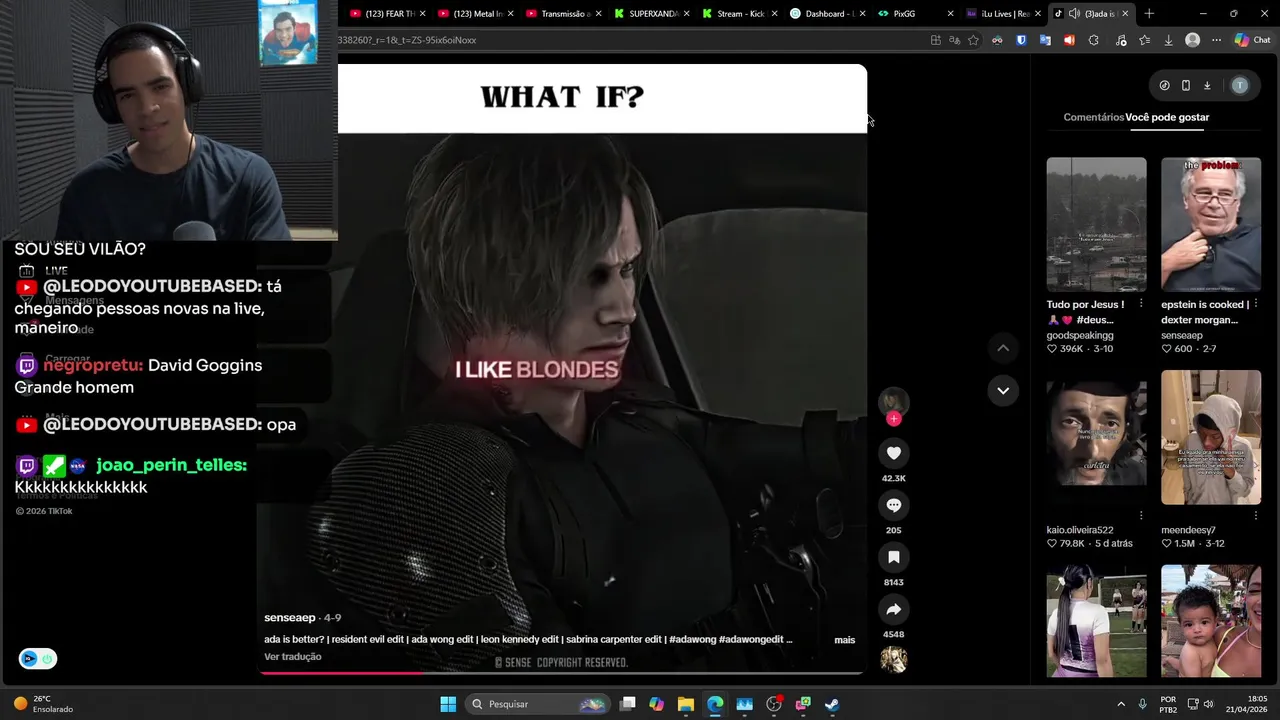The image size is (1280, 720).
Task: Open the red speaker extension icon
Action: coord(1069,40)
